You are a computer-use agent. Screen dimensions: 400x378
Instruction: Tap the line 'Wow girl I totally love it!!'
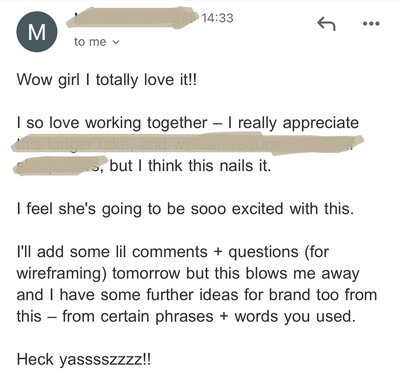(107, 80)
